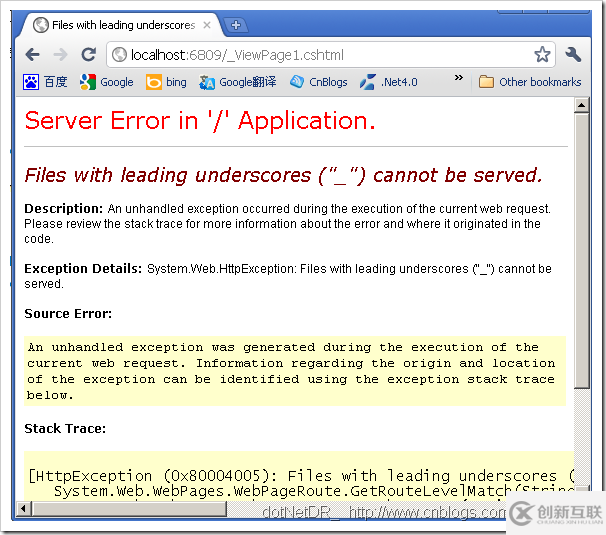Open the wrench settings menu
606x535 pixels.
pos(573,55)
